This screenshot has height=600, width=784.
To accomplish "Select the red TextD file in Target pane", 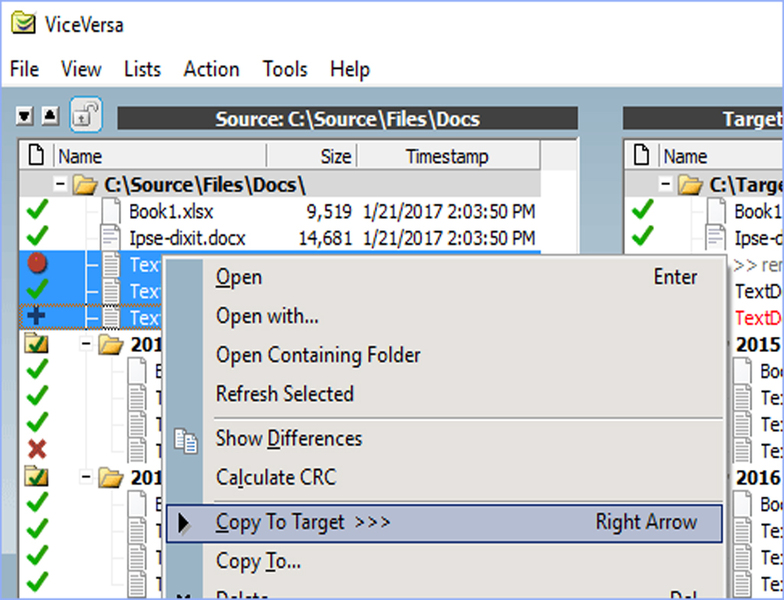I will [x=758, y=318].
